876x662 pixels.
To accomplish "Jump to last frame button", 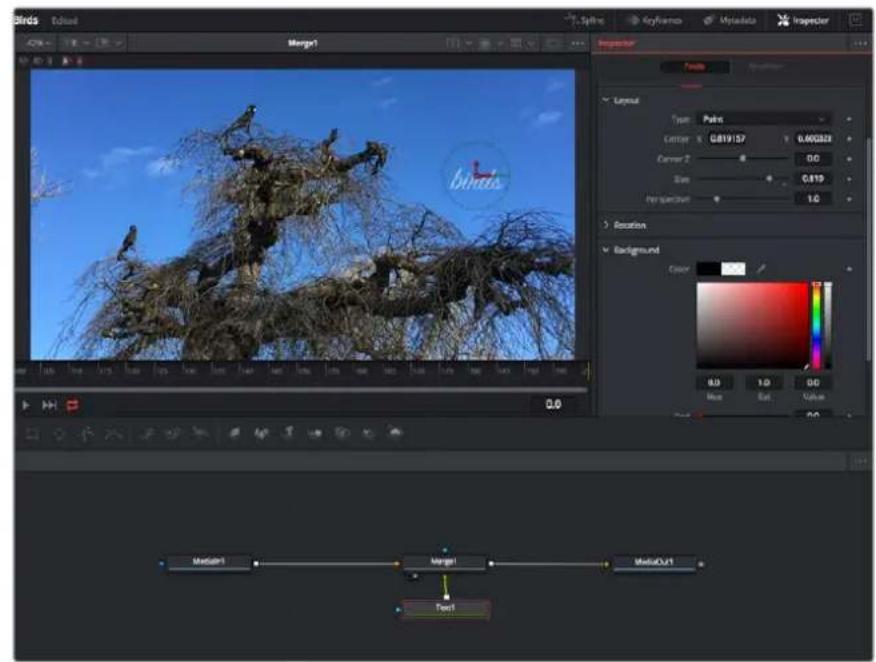I will (49, 405).
